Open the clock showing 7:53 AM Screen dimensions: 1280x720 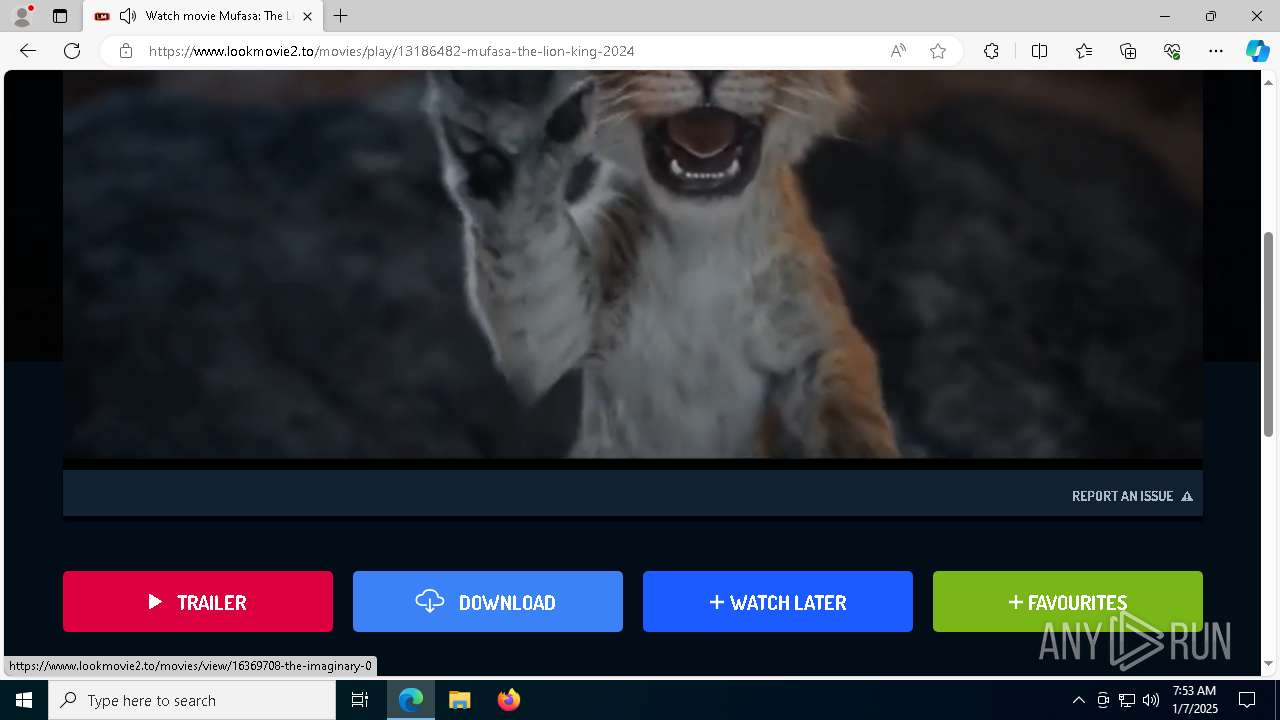click(x=1194, y=700)
